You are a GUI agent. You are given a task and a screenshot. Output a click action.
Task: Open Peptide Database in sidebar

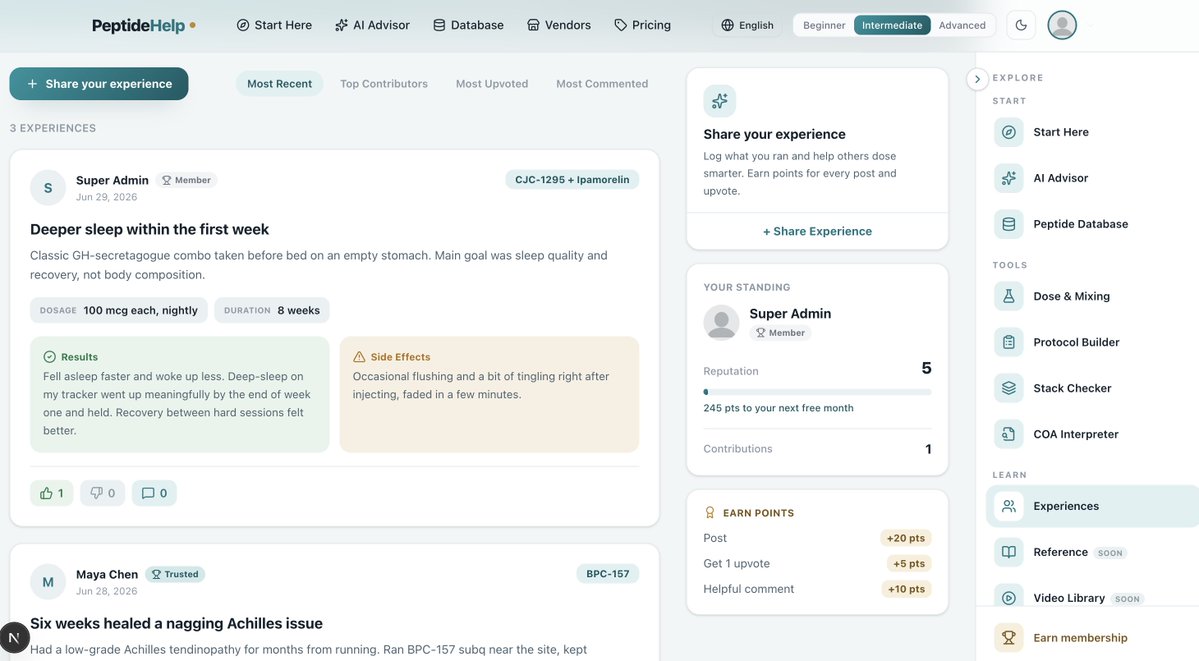1092,224
